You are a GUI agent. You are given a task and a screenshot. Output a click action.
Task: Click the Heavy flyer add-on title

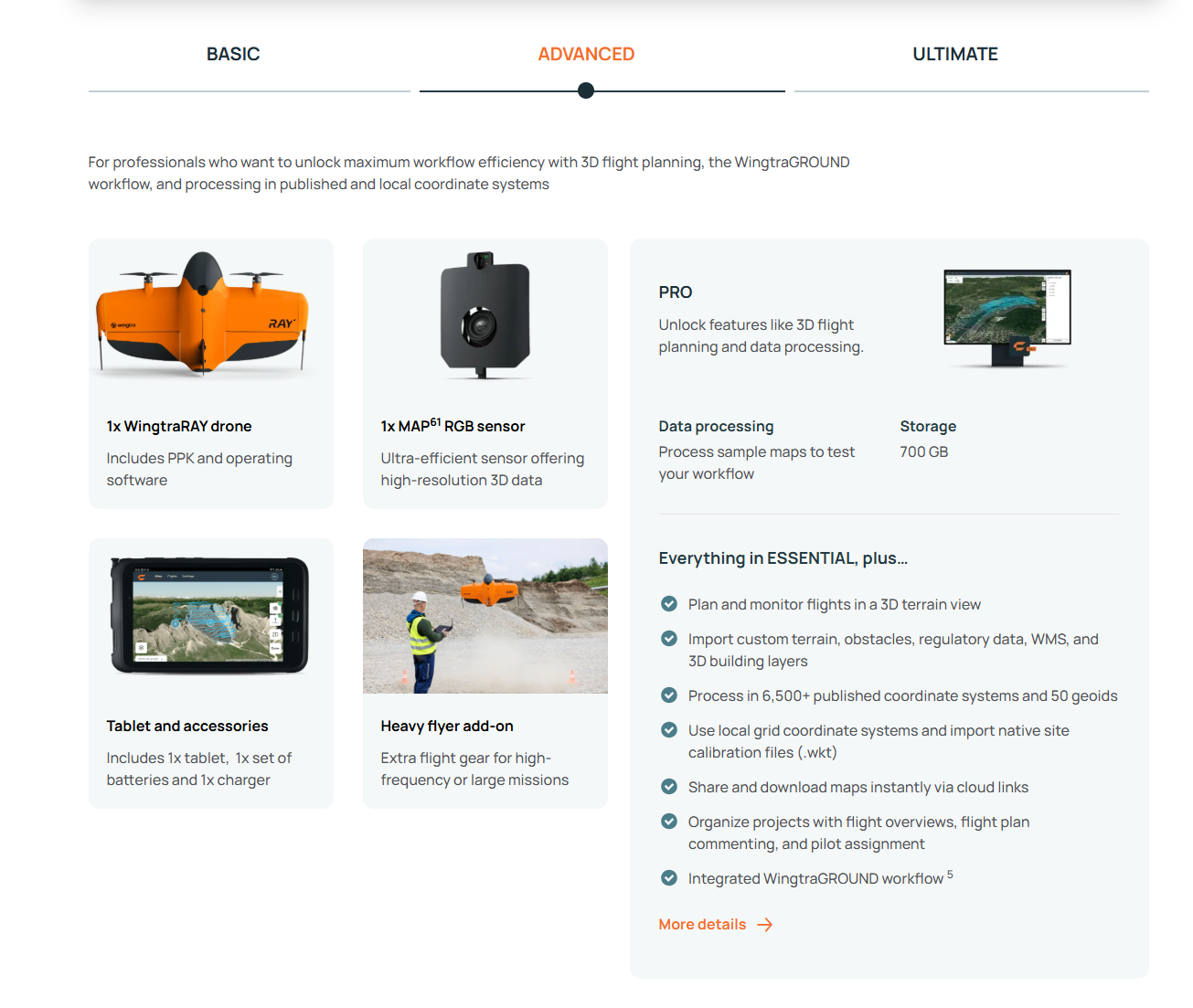(447, 727)
